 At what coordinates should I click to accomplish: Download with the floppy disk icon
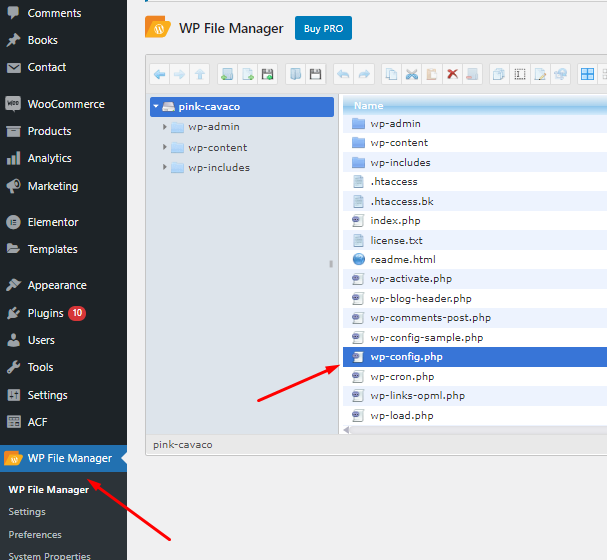coord(316,74)
